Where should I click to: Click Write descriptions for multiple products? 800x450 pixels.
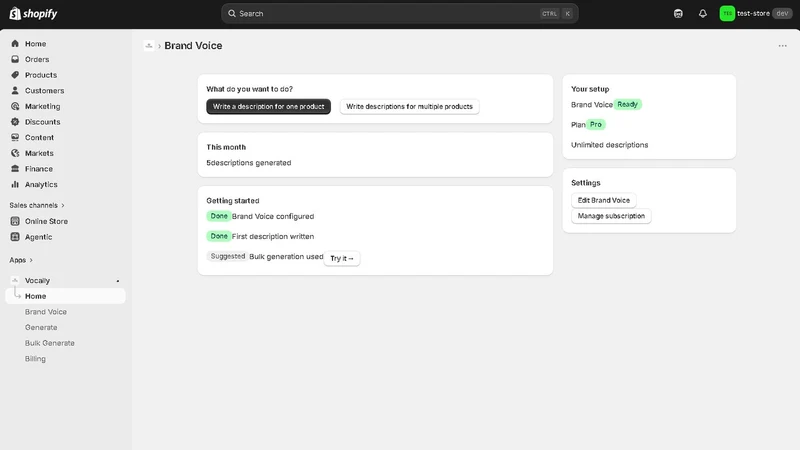[409, 107]
